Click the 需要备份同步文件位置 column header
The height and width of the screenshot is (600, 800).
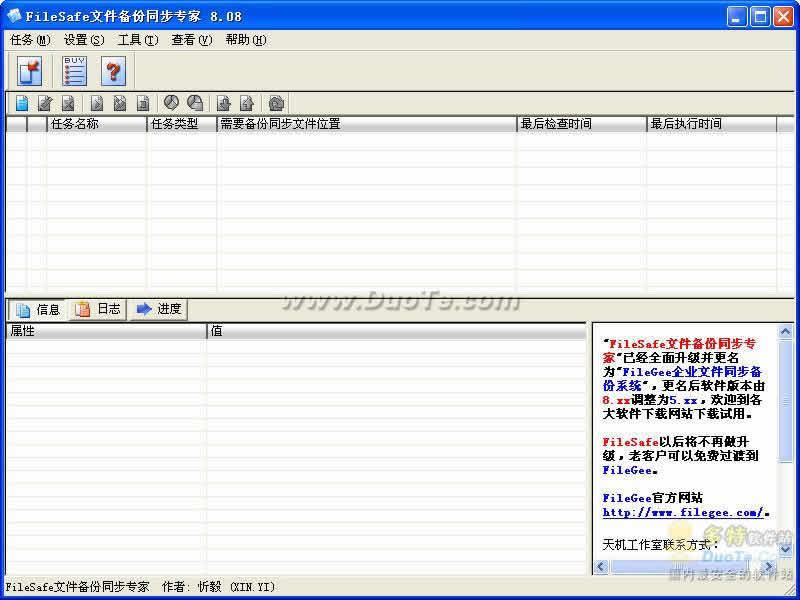click(367, 124)
